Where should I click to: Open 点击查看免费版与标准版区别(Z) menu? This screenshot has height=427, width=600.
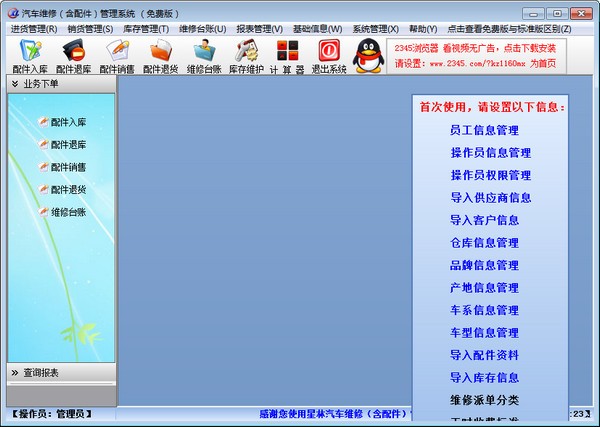click(509, 29)
